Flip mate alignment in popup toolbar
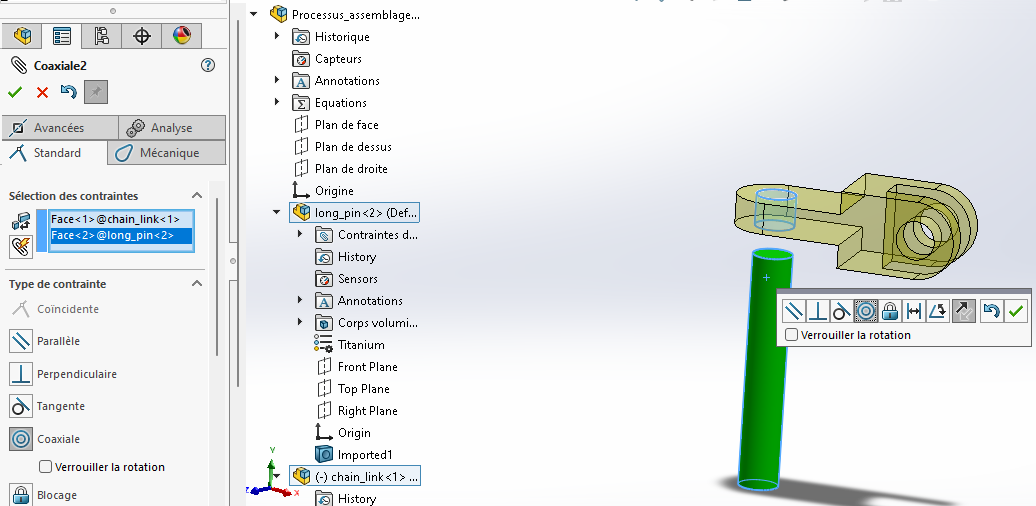The height and width of the screenshot is (506, 1036). coord(964,310)
